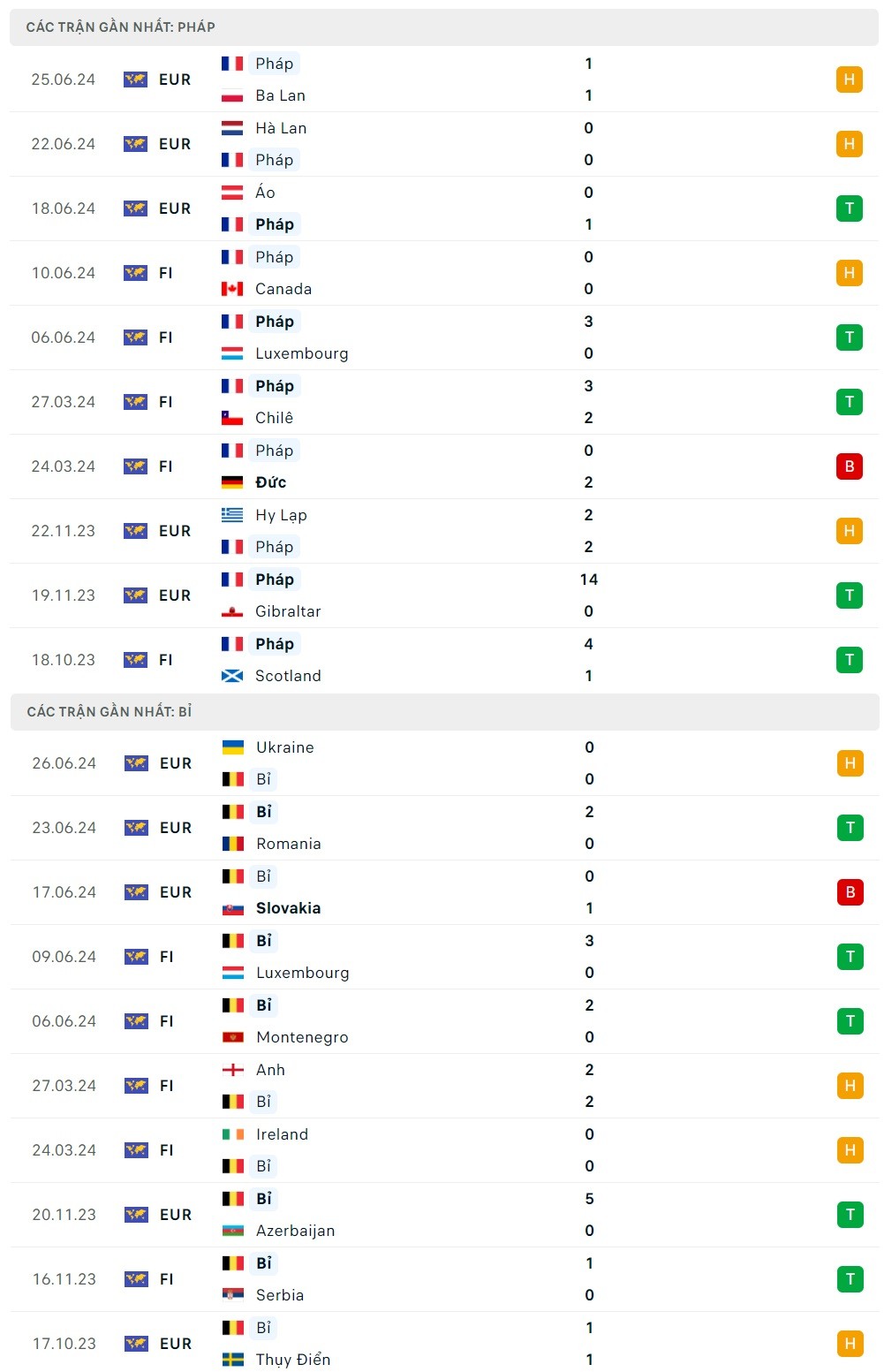
Task: Click the Azerbaijan flag icon
Action: click(233, 1231)
